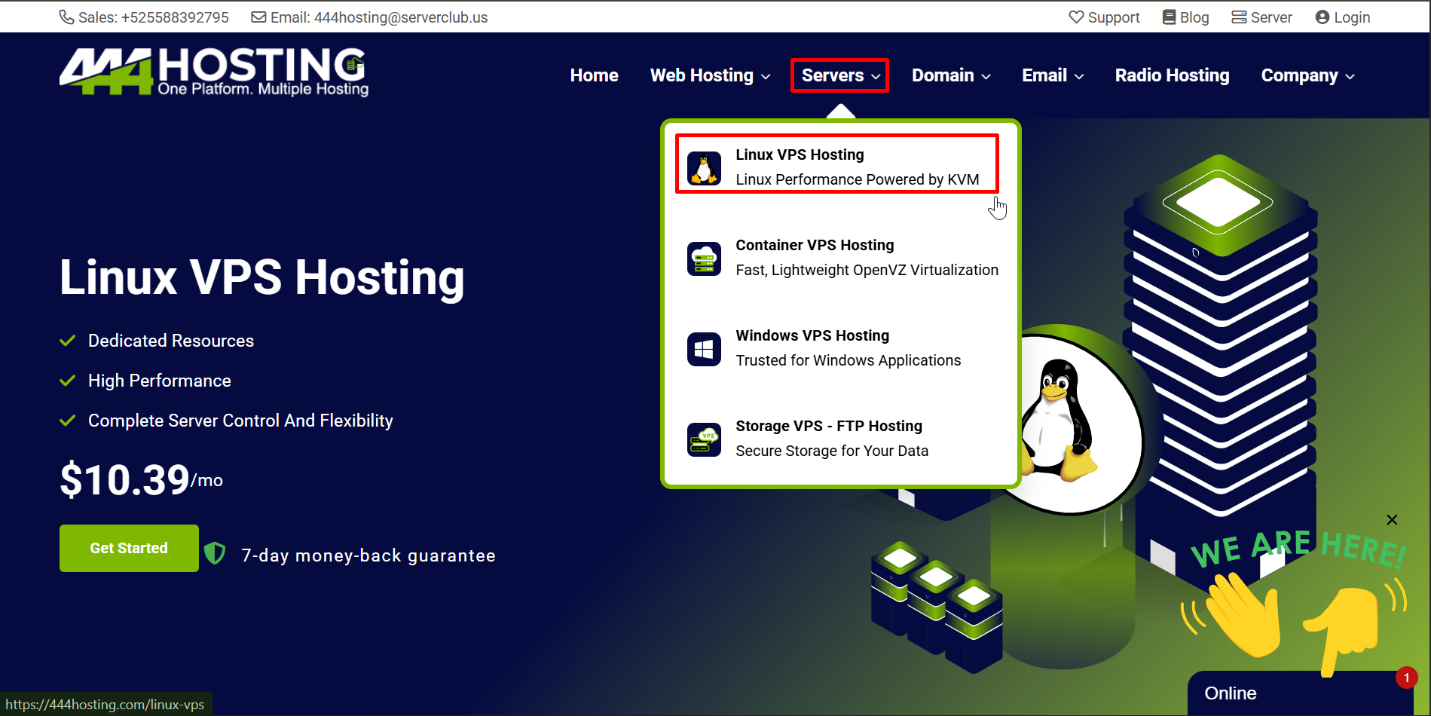Open the Email dropdown menu

tap(1052, 76)
